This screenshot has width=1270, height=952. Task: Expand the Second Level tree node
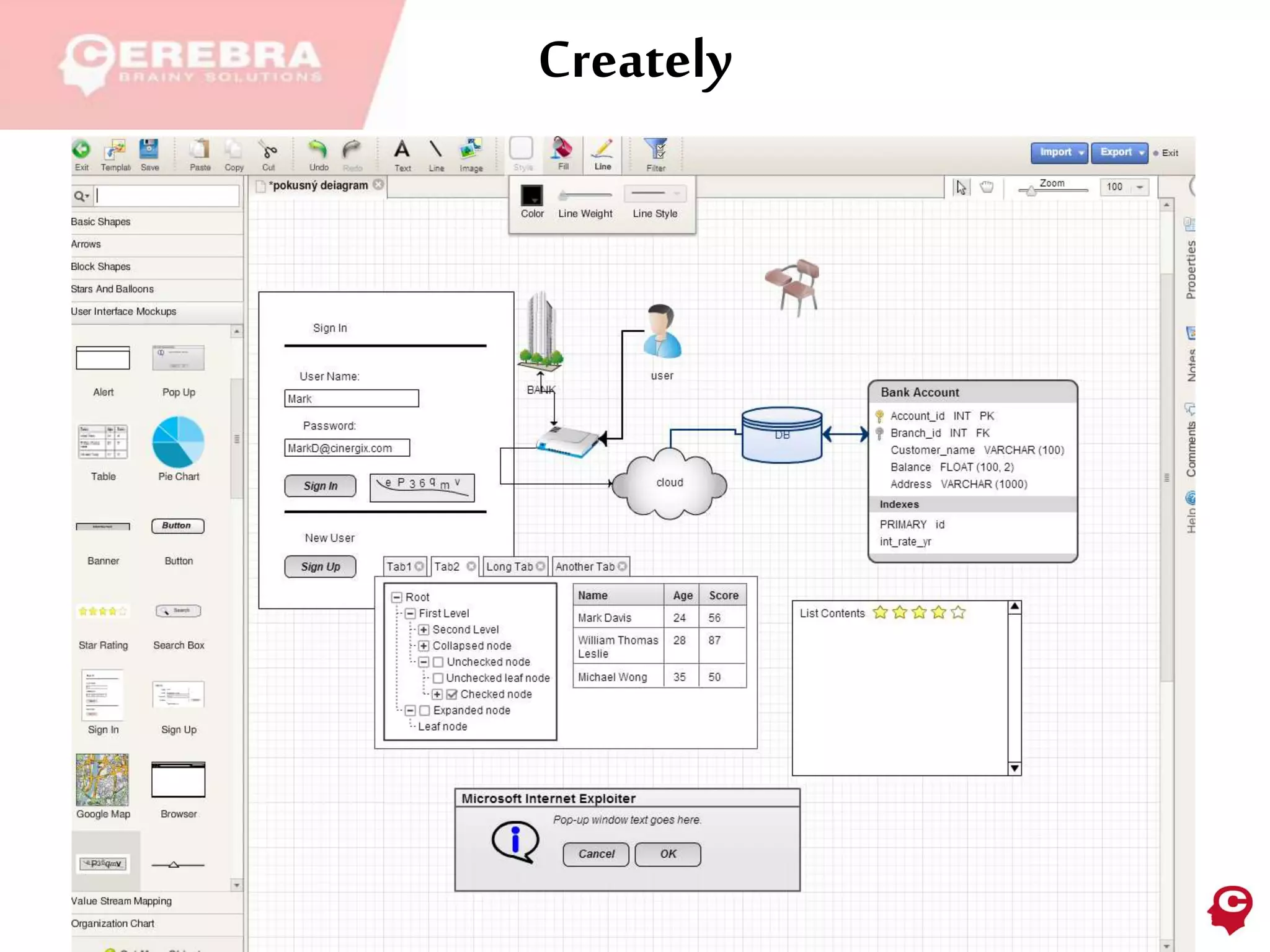[424, 630]
